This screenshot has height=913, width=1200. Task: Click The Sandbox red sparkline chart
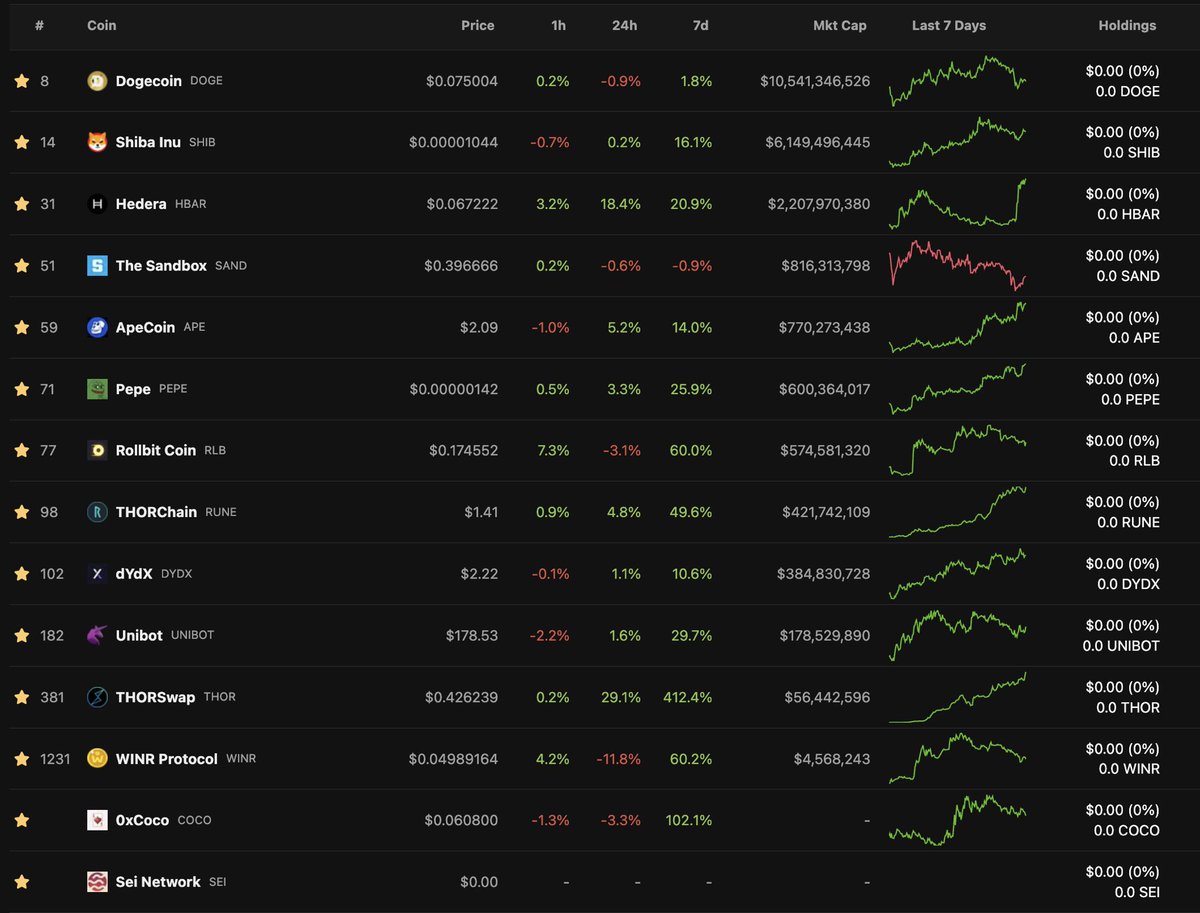[x=957, y=266]
